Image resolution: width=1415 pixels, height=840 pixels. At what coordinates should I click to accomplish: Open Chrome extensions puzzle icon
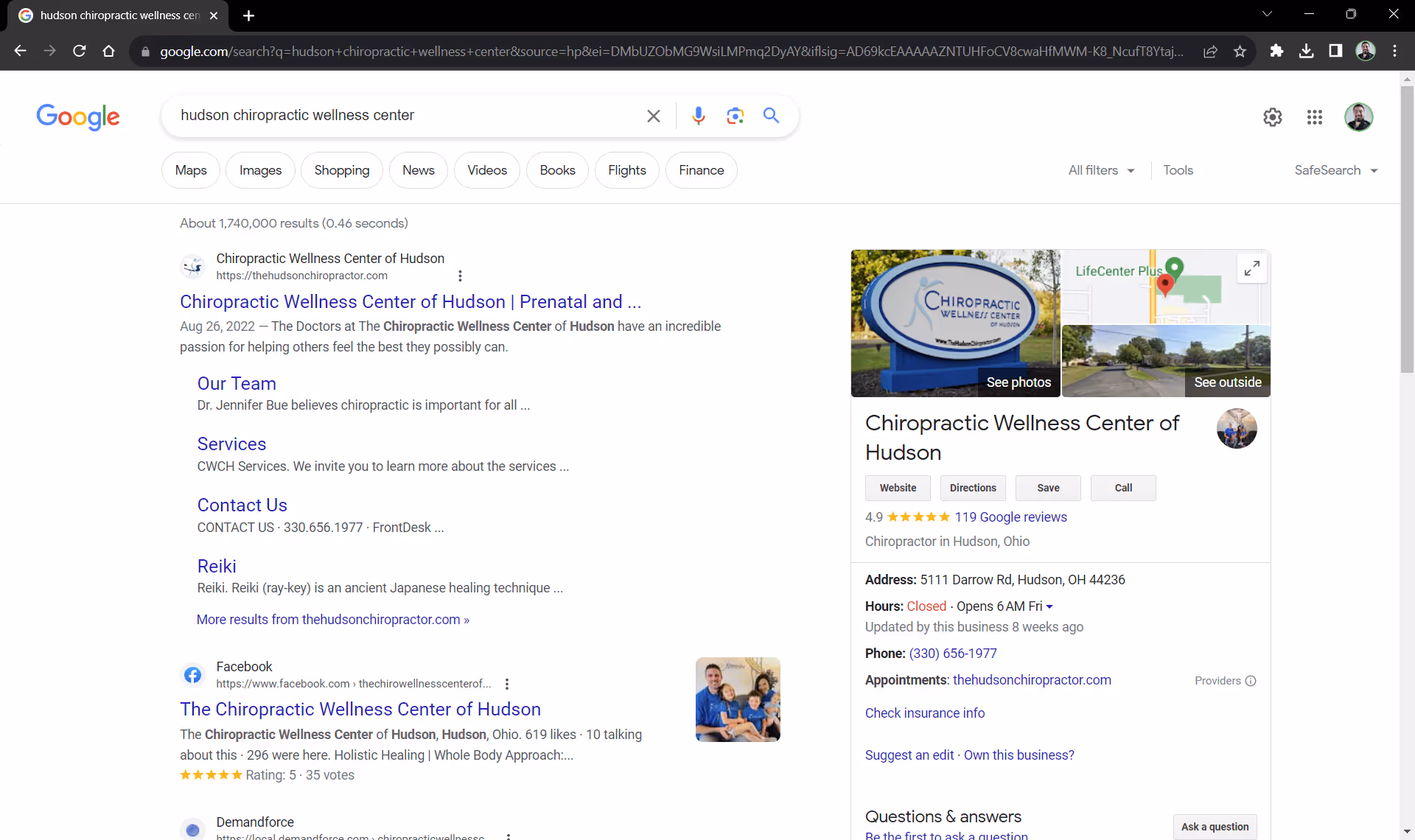[1276, 51]
